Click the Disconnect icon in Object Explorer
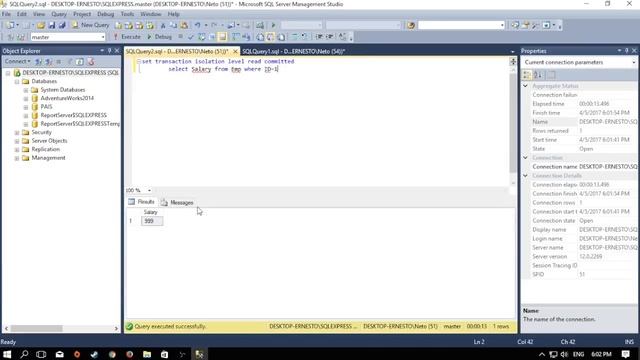 48,61
